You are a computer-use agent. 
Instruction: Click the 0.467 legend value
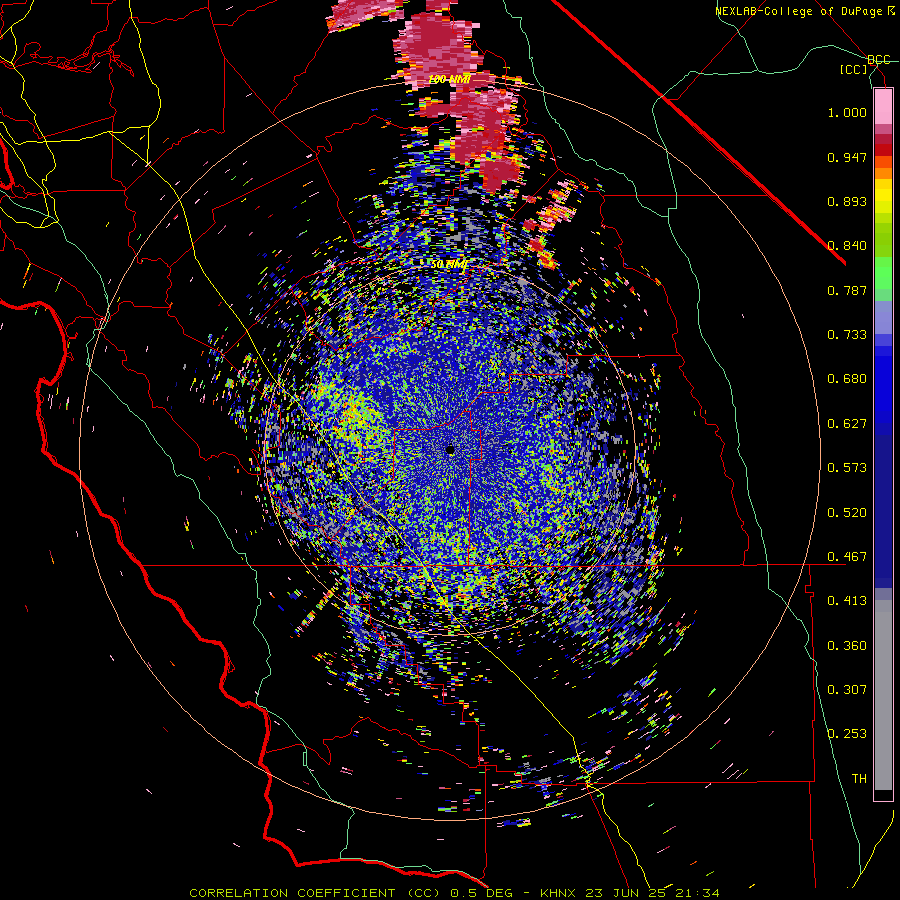click(x=847, y=557)
